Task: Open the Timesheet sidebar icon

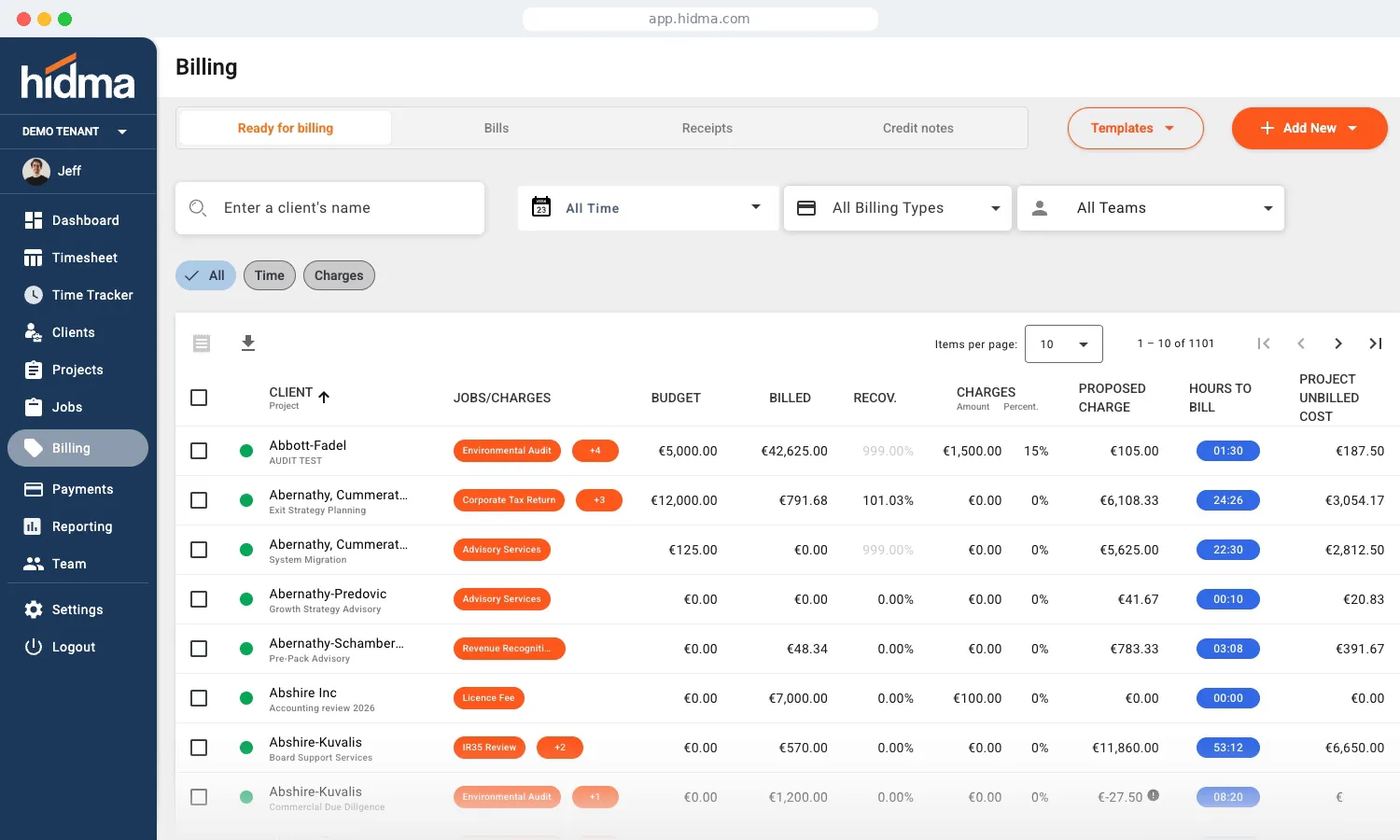Action: (x=34, y=258)
